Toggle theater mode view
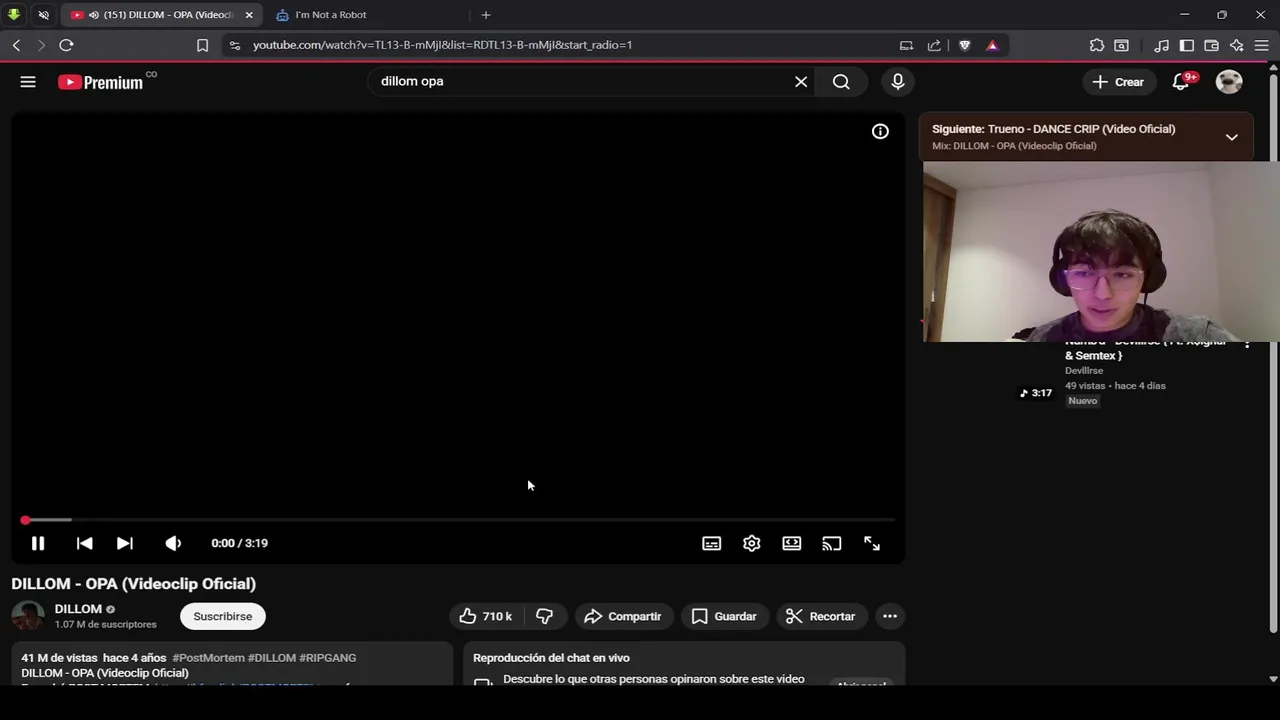Image resolution: width=1280 pixels, height=720 pixels. 791,543
